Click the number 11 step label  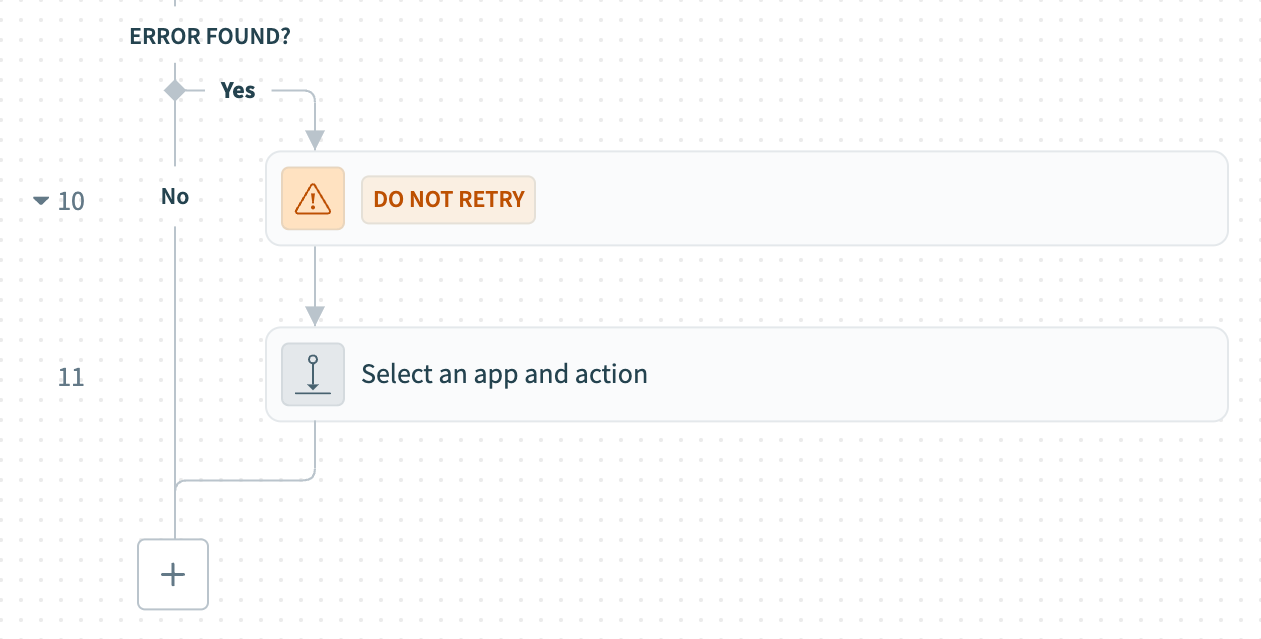pos(71,377)
